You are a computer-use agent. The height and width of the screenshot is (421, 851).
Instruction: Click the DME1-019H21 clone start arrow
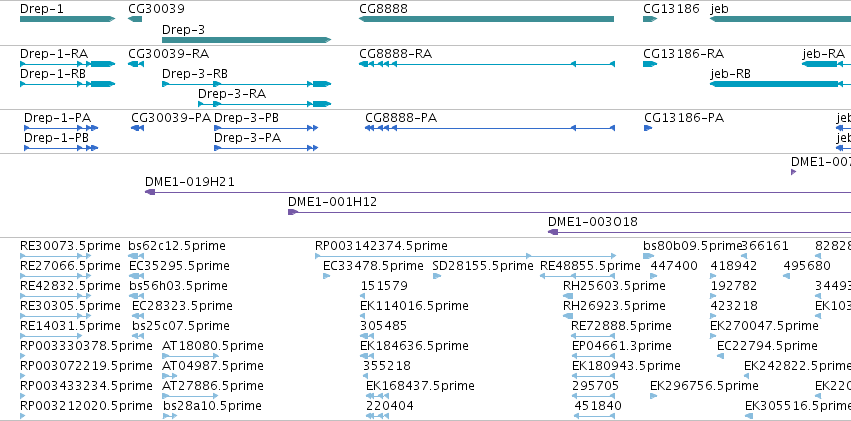150,192
